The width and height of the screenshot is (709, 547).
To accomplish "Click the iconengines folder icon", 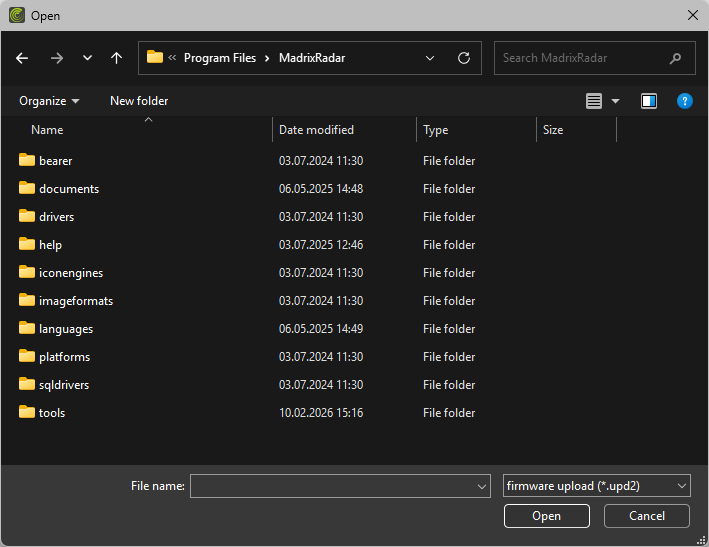I will click(27, 272).
